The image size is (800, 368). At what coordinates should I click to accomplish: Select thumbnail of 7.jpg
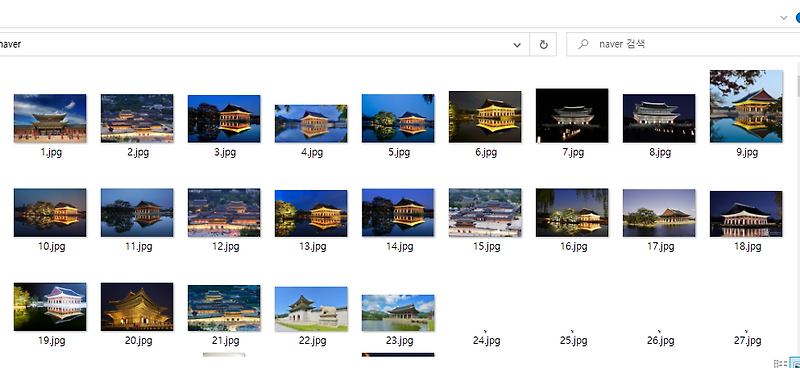pyautogui.click(x=572, y=116)
